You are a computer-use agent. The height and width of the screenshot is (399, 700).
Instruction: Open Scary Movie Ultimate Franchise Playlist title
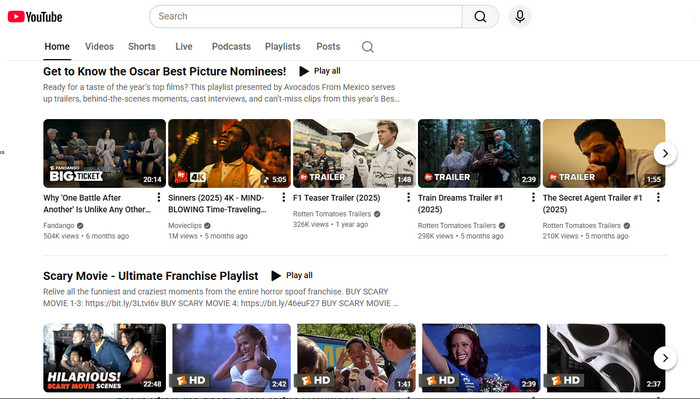click(x=150, y=276)
